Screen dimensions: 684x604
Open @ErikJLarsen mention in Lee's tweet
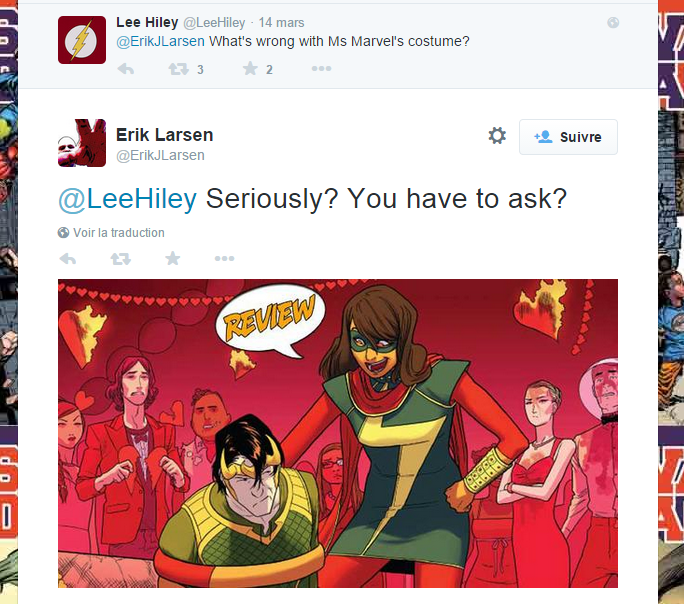pyautogui.click(x=160, y=41)
